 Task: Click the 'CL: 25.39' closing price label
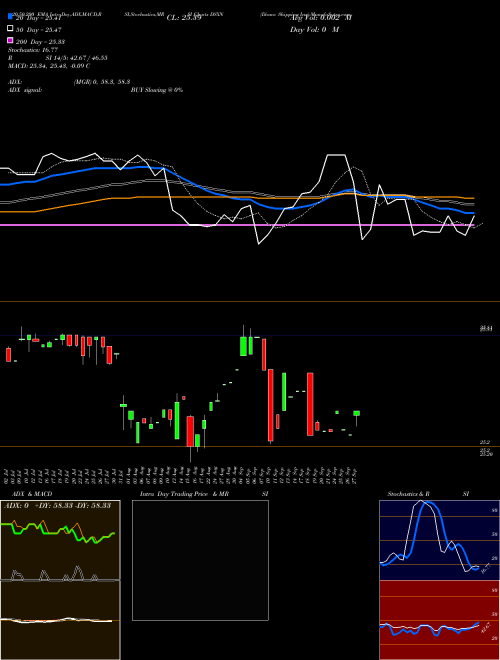184,18
